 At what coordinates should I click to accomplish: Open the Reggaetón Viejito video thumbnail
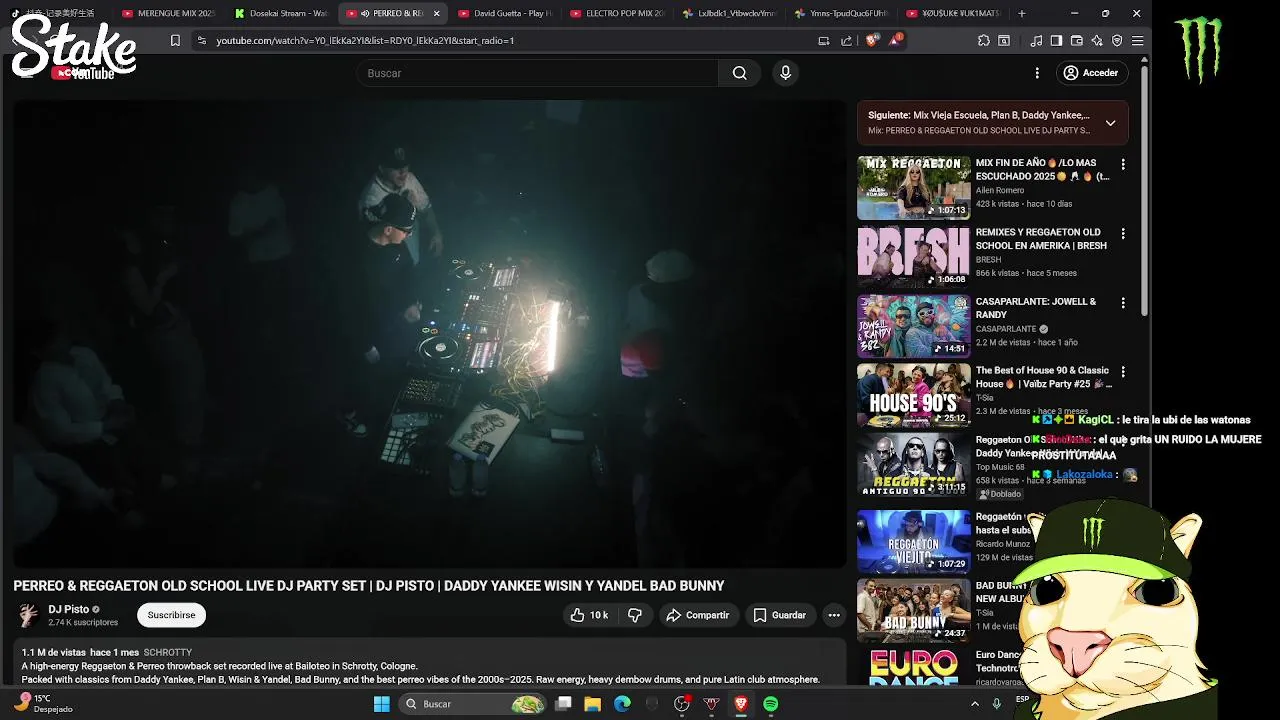click(913, 541)
